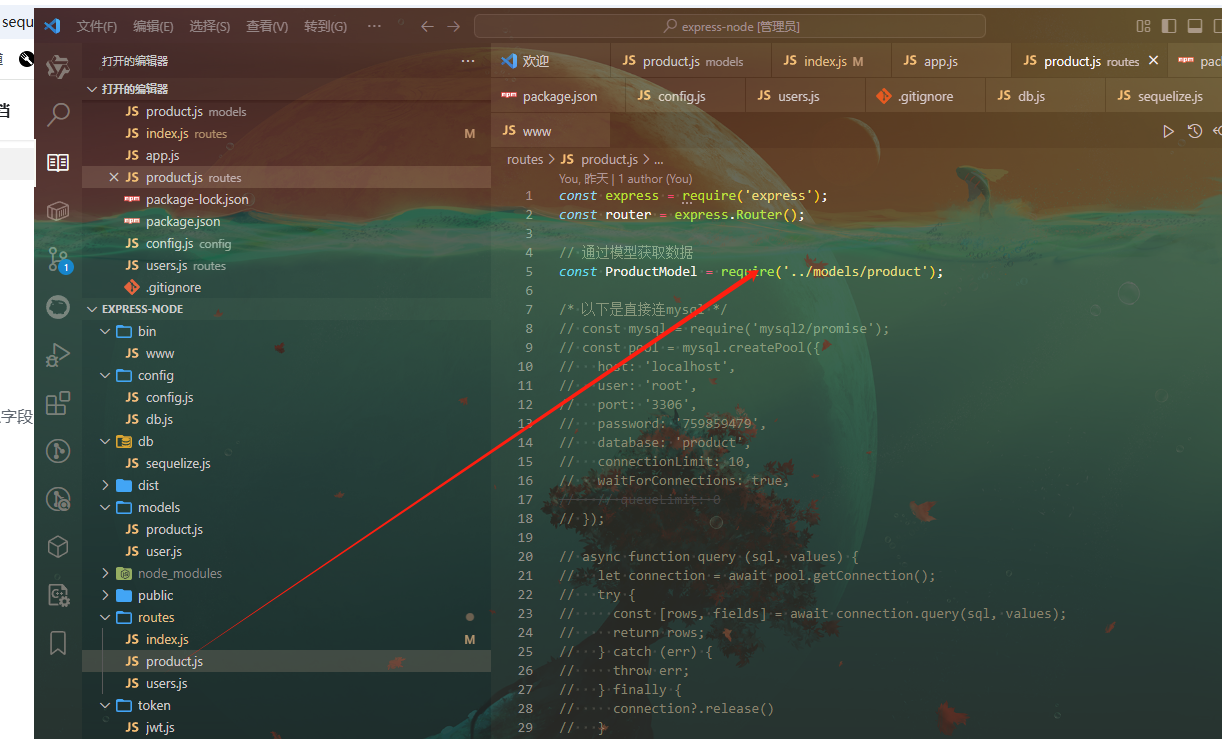
Task: Close the product.js routes editor tab
Action: 1153,61
